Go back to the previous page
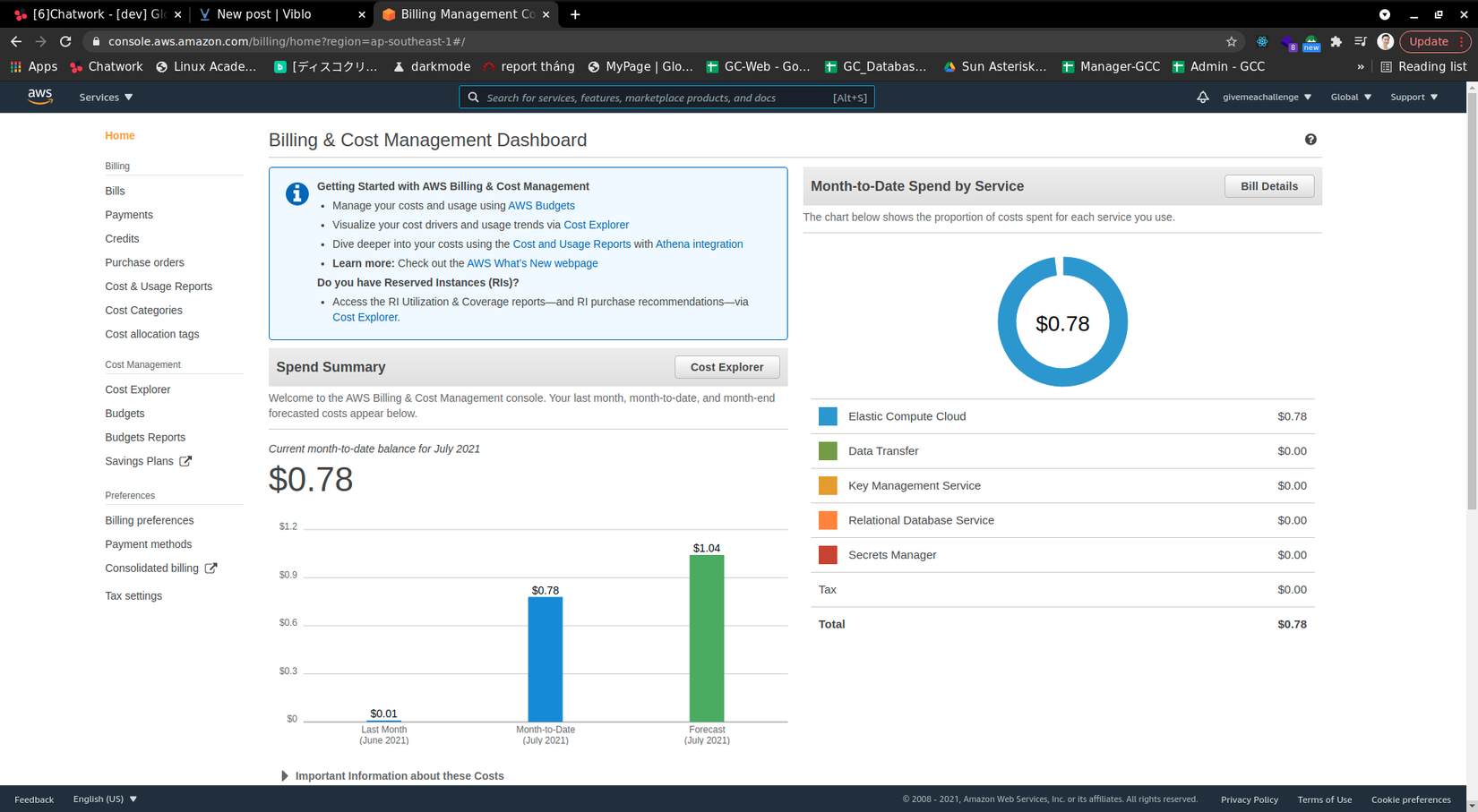The image size is (1478, 812). [x=16, y=41]
